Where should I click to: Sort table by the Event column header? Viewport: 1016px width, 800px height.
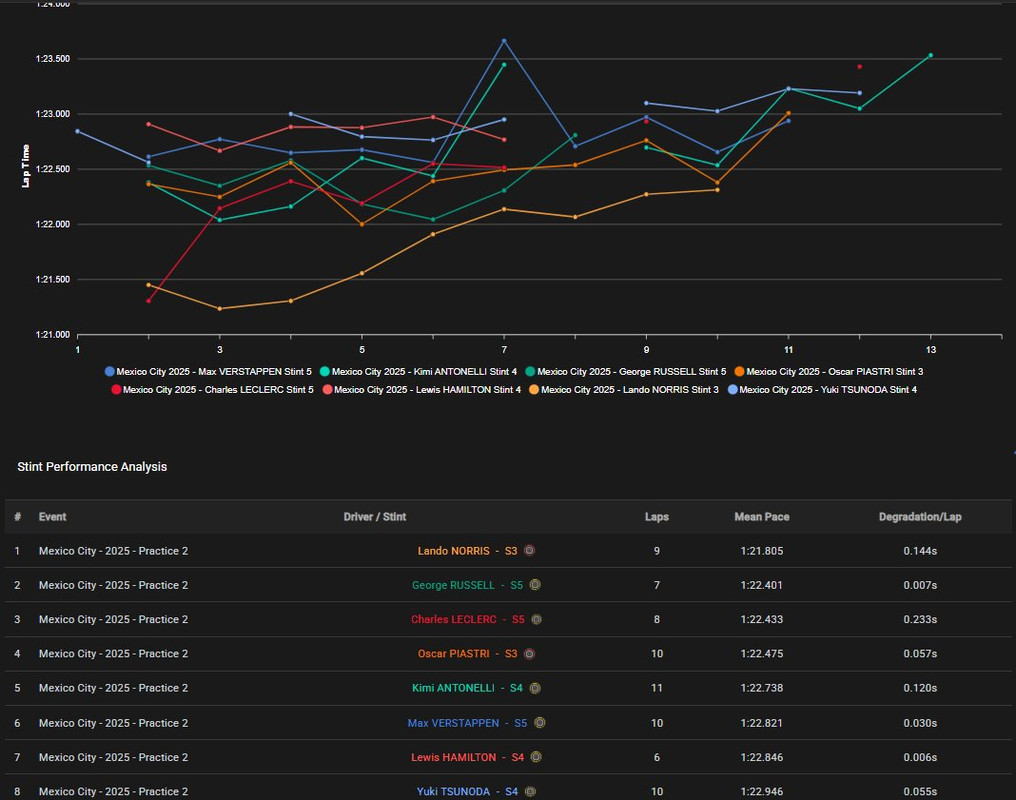[52, 517]
